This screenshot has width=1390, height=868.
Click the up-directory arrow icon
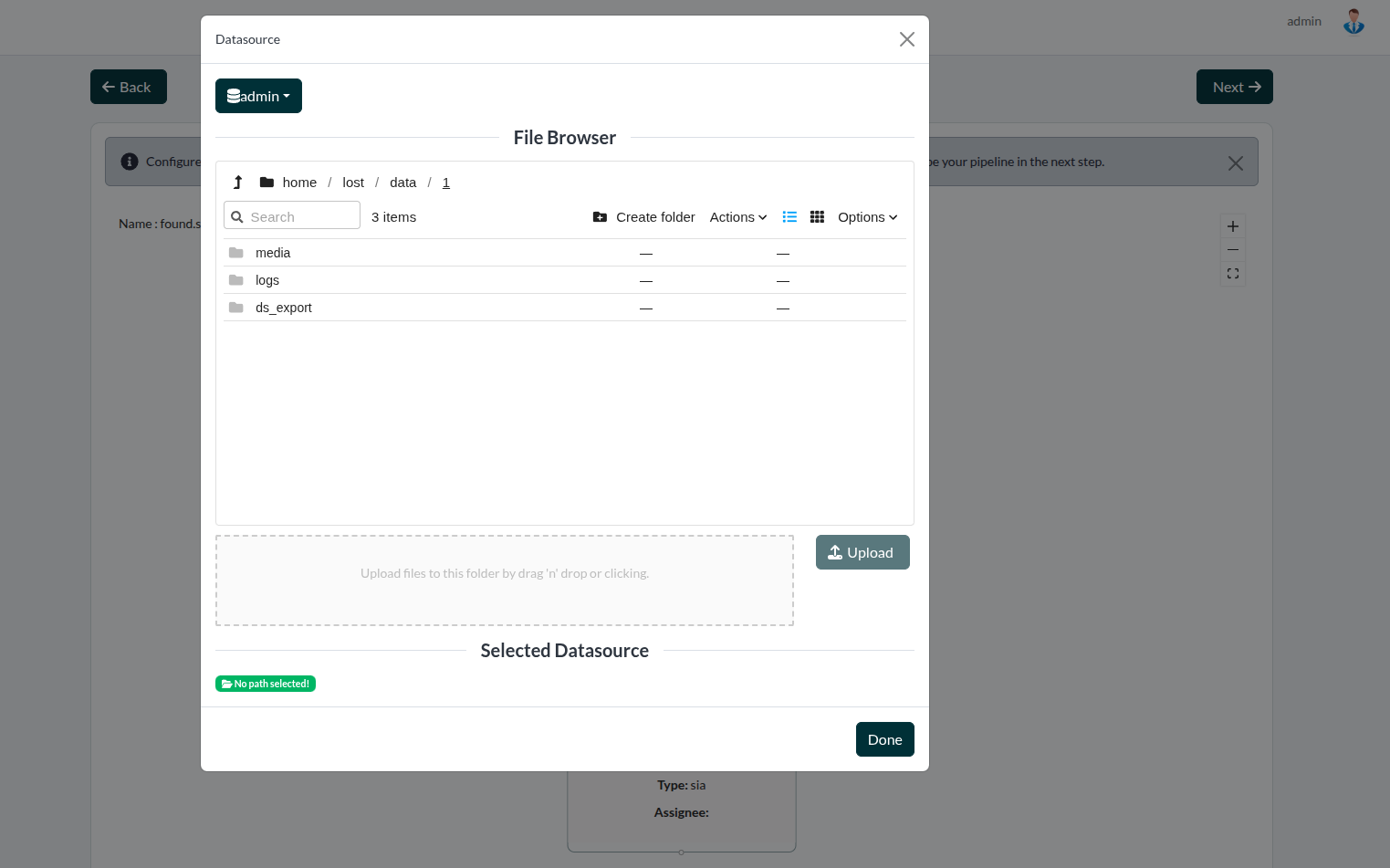[238, 183]
